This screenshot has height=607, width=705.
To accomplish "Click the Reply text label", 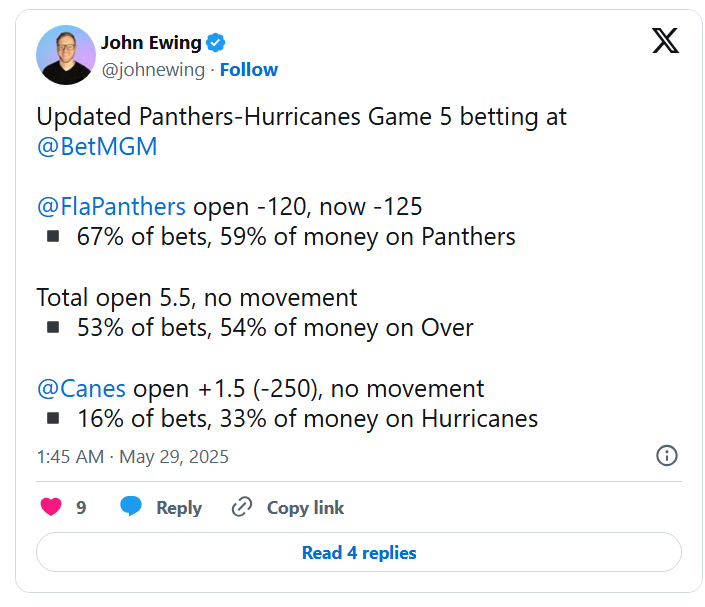I will coord(179,508).
